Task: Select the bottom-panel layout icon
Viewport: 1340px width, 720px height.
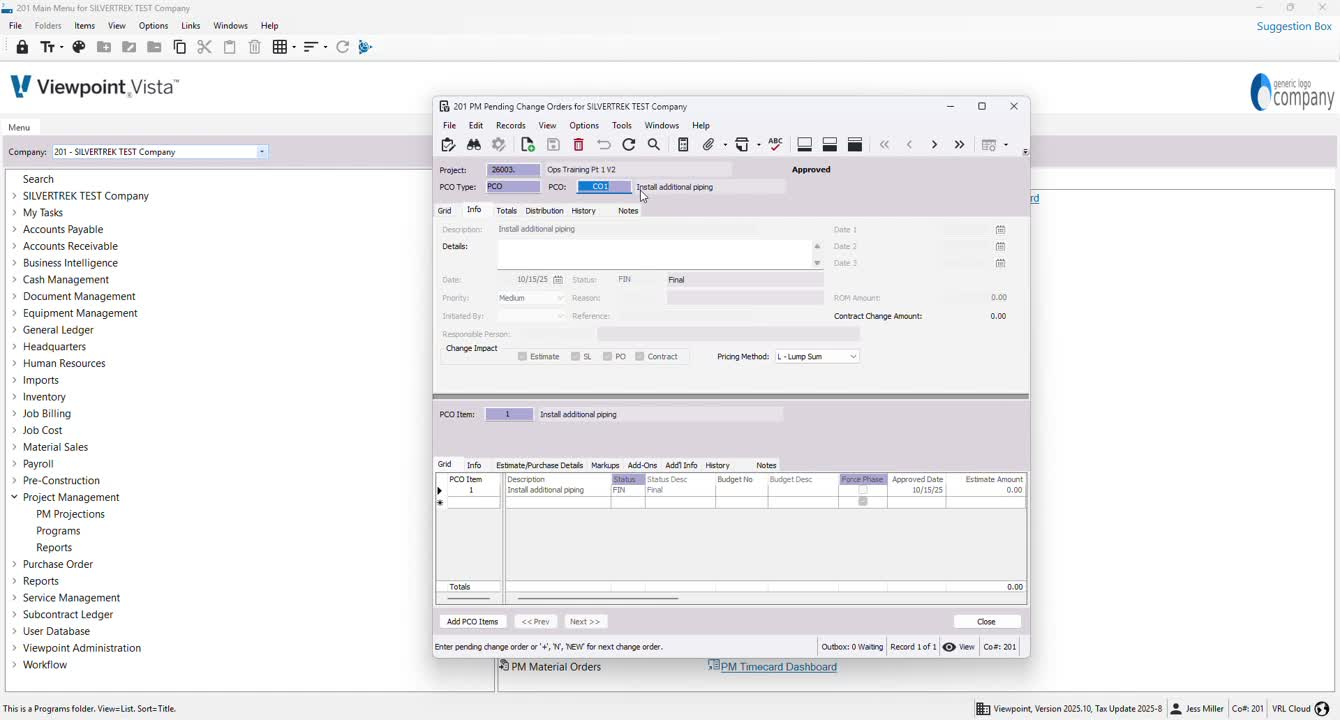Action: coord(804,145)
